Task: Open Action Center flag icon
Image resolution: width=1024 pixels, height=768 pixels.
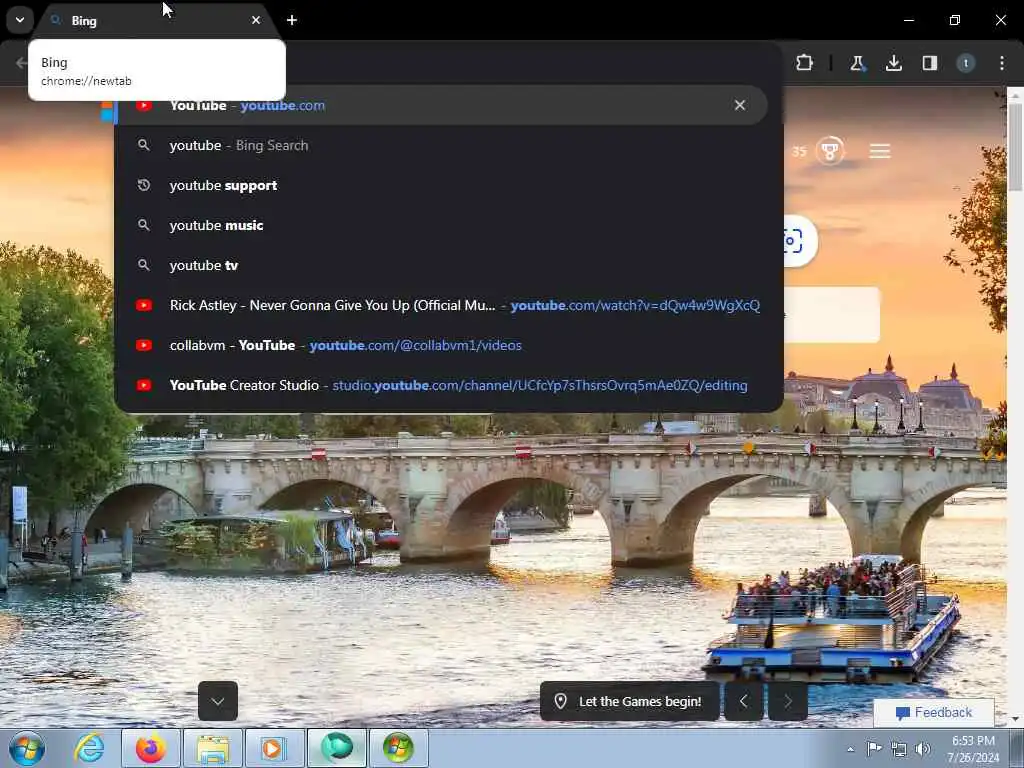Action: point(873,748)
